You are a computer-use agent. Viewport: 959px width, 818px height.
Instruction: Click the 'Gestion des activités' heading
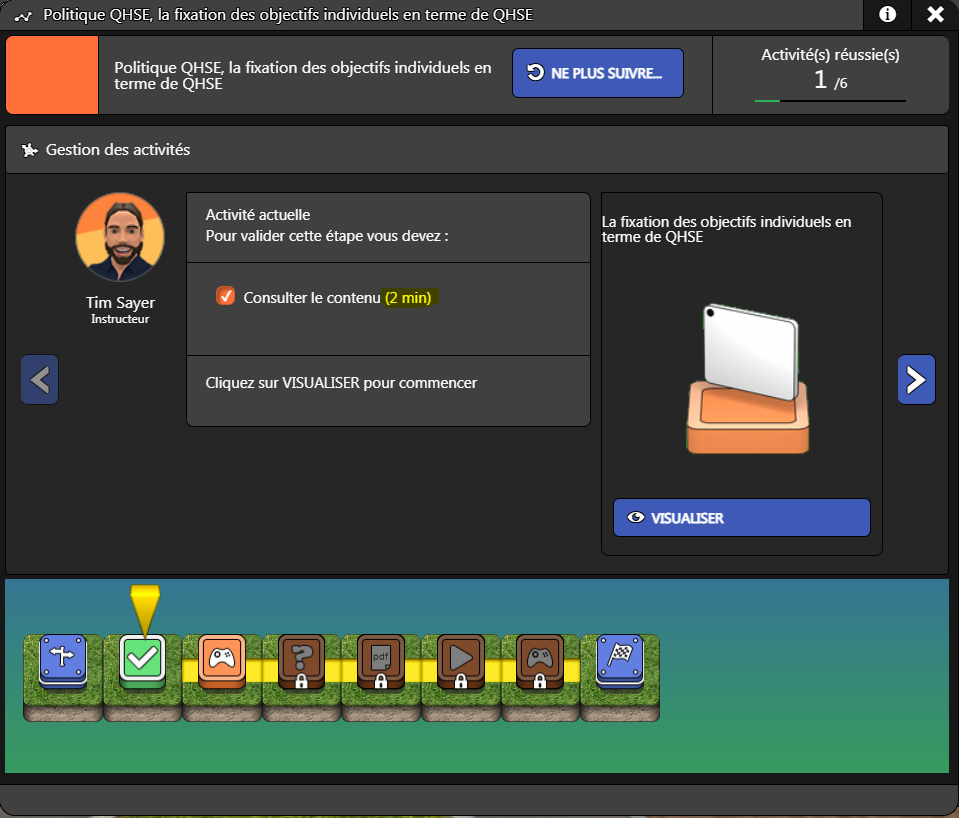click(118, 150)
